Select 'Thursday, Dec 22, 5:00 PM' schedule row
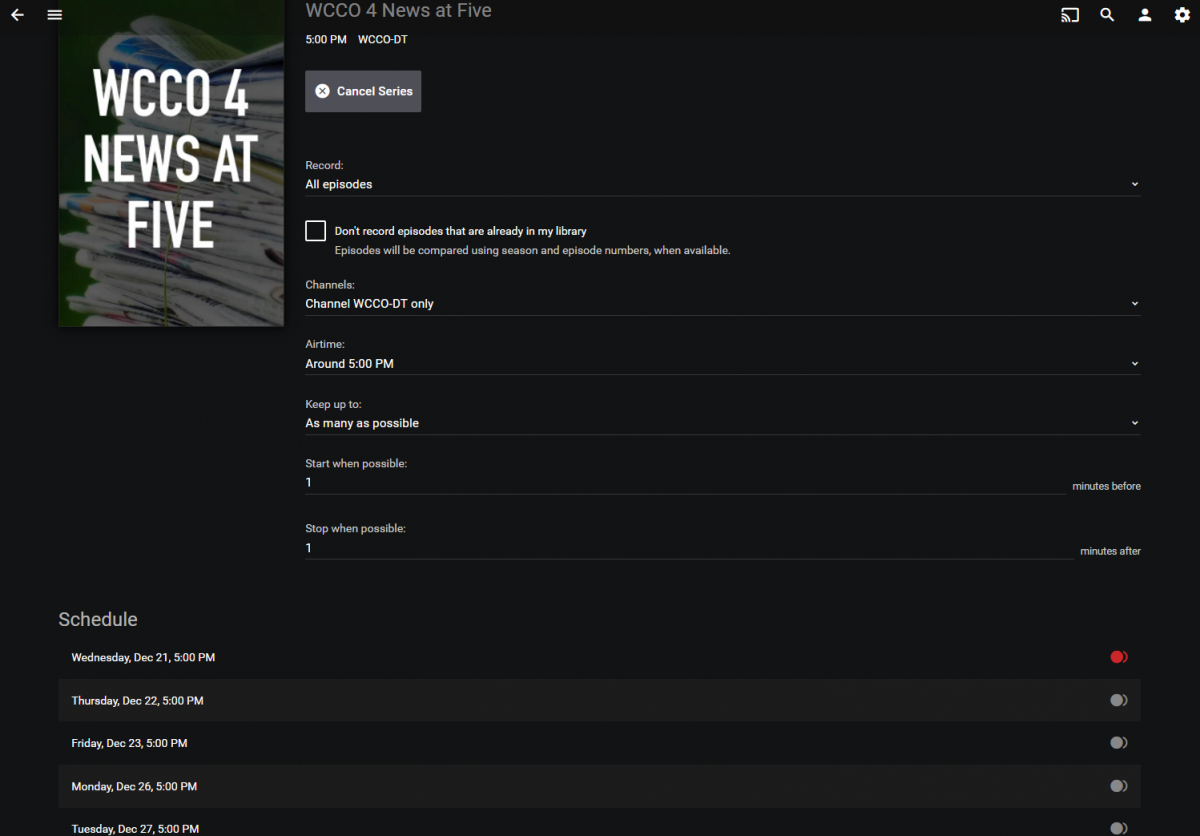Image resolution: width=1200 pixels, height=836 pixels. point(599,700)
